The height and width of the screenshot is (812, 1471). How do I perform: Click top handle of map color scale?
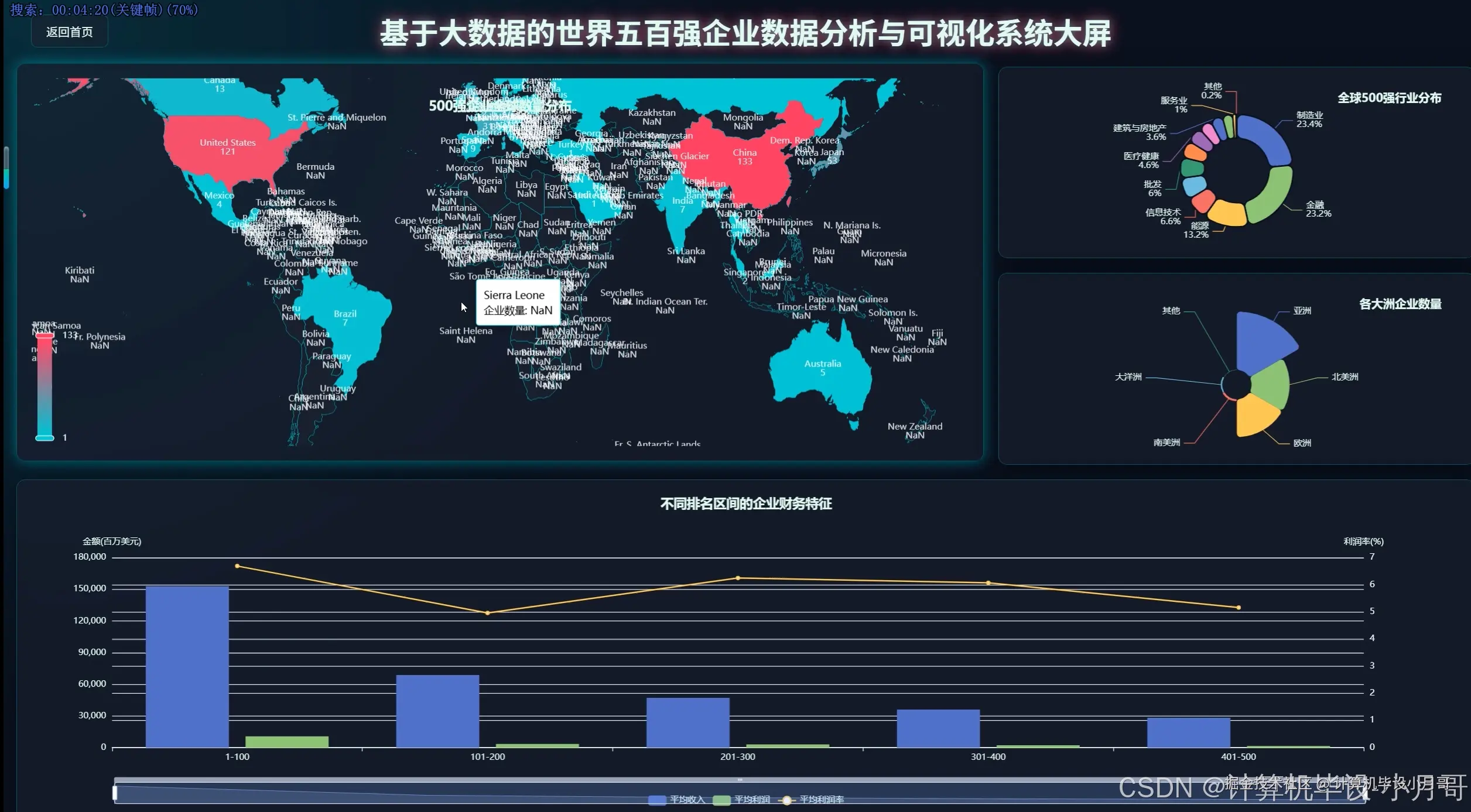45,335
